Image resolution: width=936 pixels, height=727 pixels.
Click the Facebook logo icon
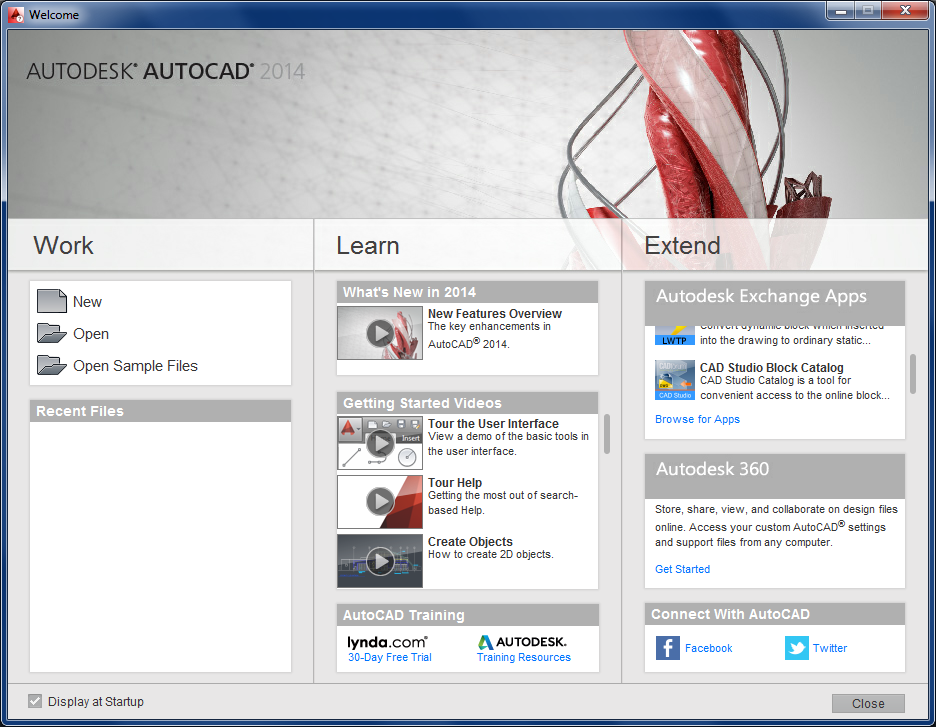tap(667, 648)
